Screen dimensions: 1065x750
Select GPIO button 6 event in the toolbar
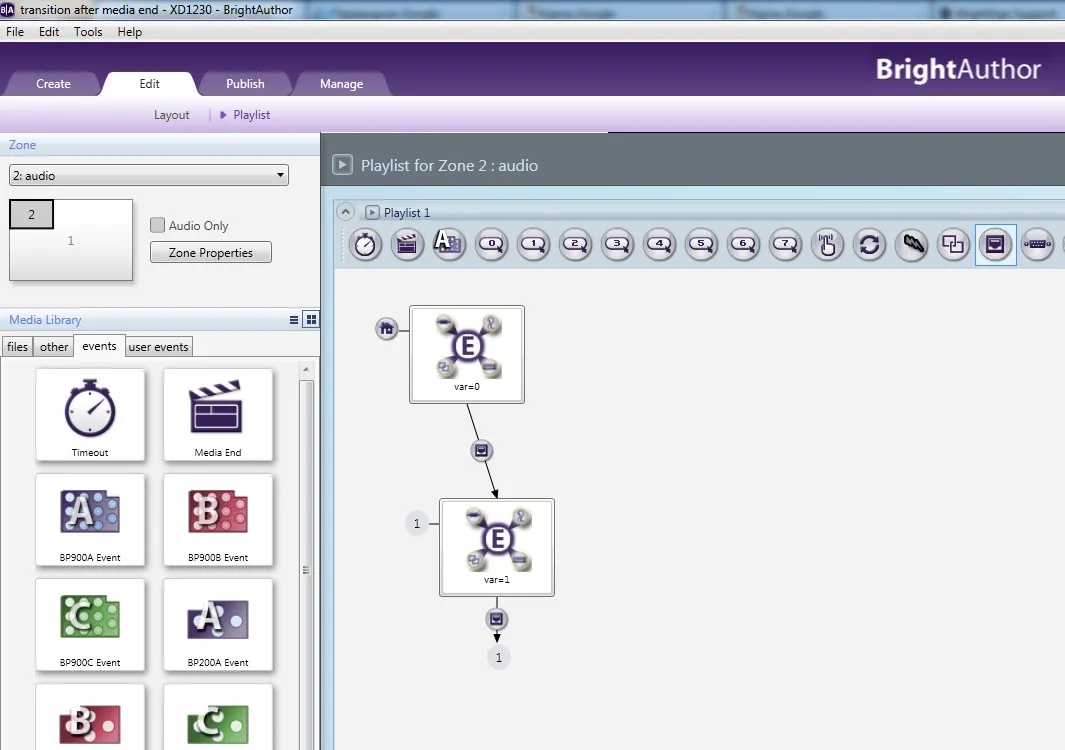pos(744,245)
